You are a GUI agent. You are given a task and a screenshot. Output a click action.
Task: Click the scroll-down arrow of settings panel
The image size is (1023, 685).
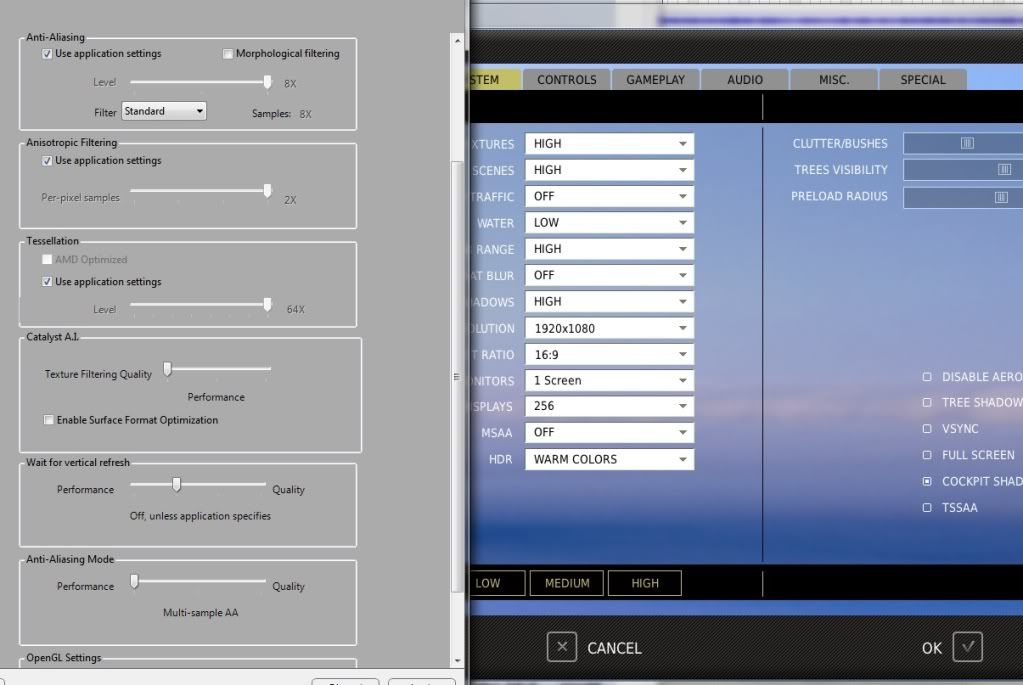point(458,661)
